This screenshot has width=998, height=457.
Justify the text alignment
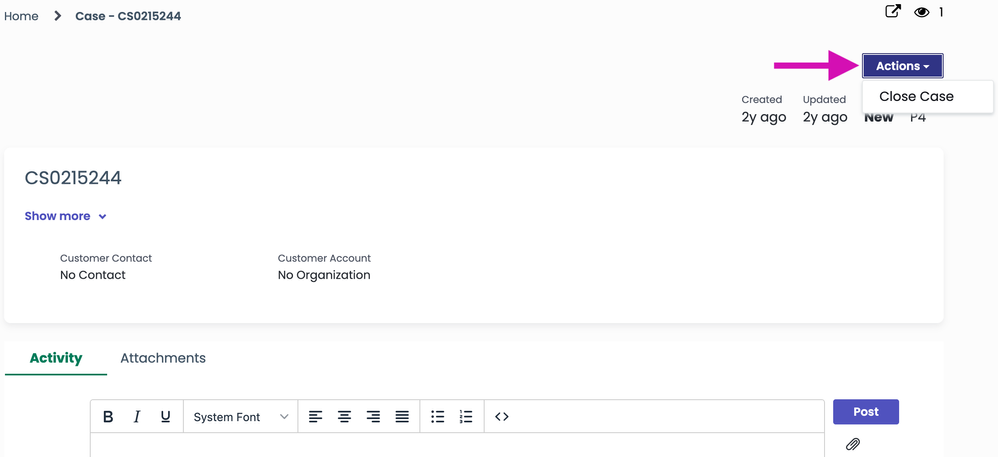[402, 417]
